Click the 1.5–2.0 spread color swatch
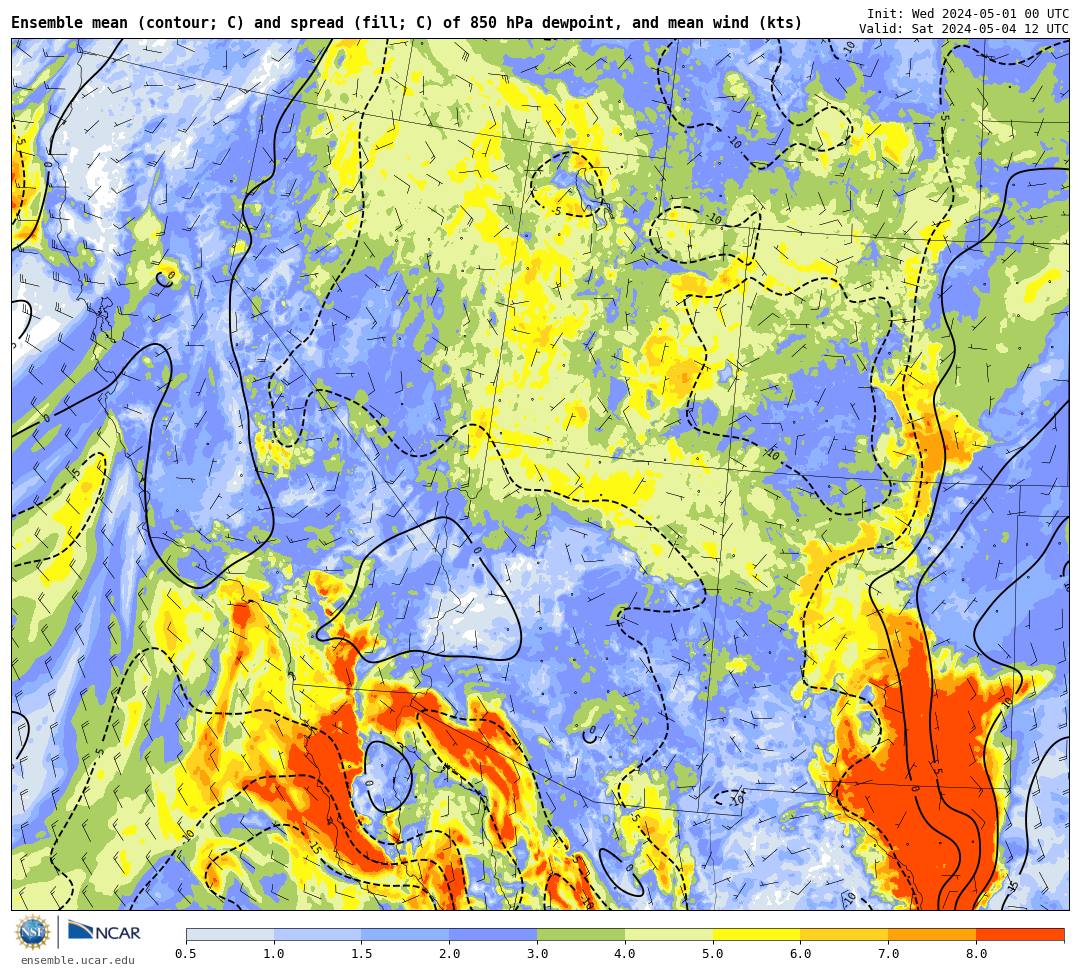The image size is (1080, 973). point(406,934)
